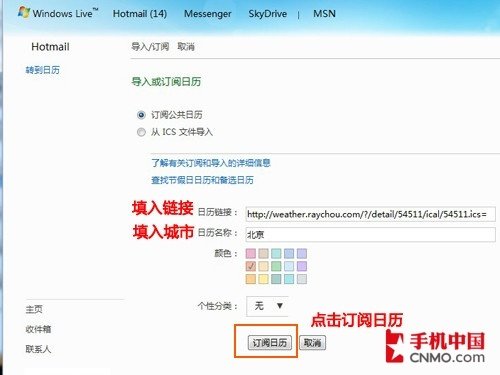This screenshot has width=500, height=375.
Task: Pick the purple swatch in the middle row
Action: coord(302,266)
